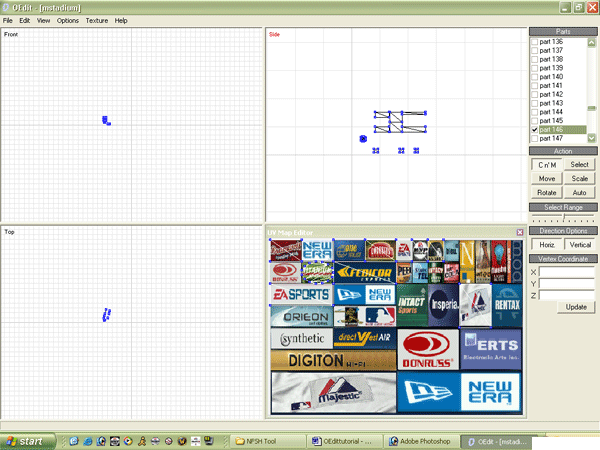
Task: Click the ERTS Electronic Arts texture
Action: [491, 349]
